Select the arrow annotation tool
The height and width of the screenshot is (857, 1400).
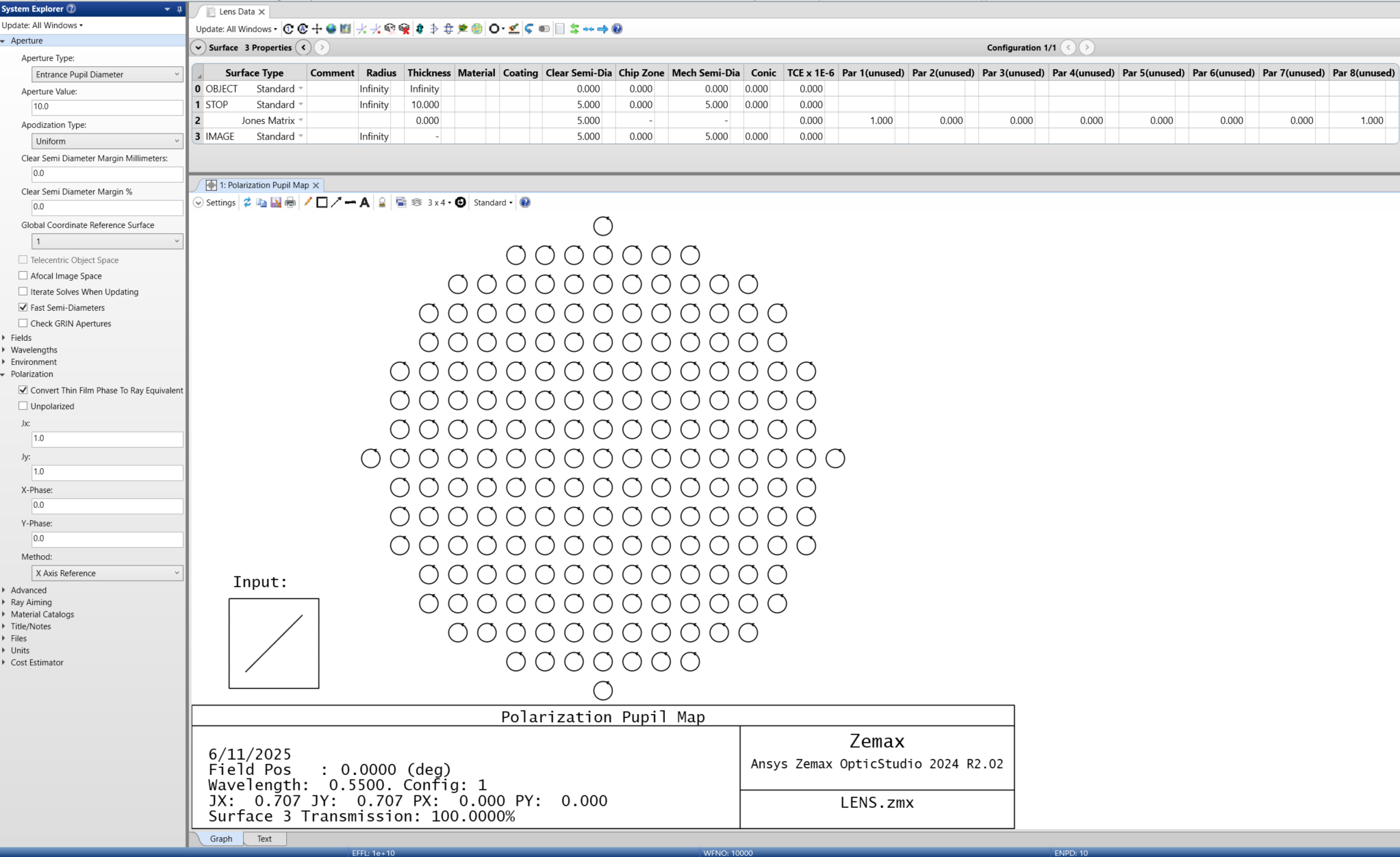(x=336, y=203)
